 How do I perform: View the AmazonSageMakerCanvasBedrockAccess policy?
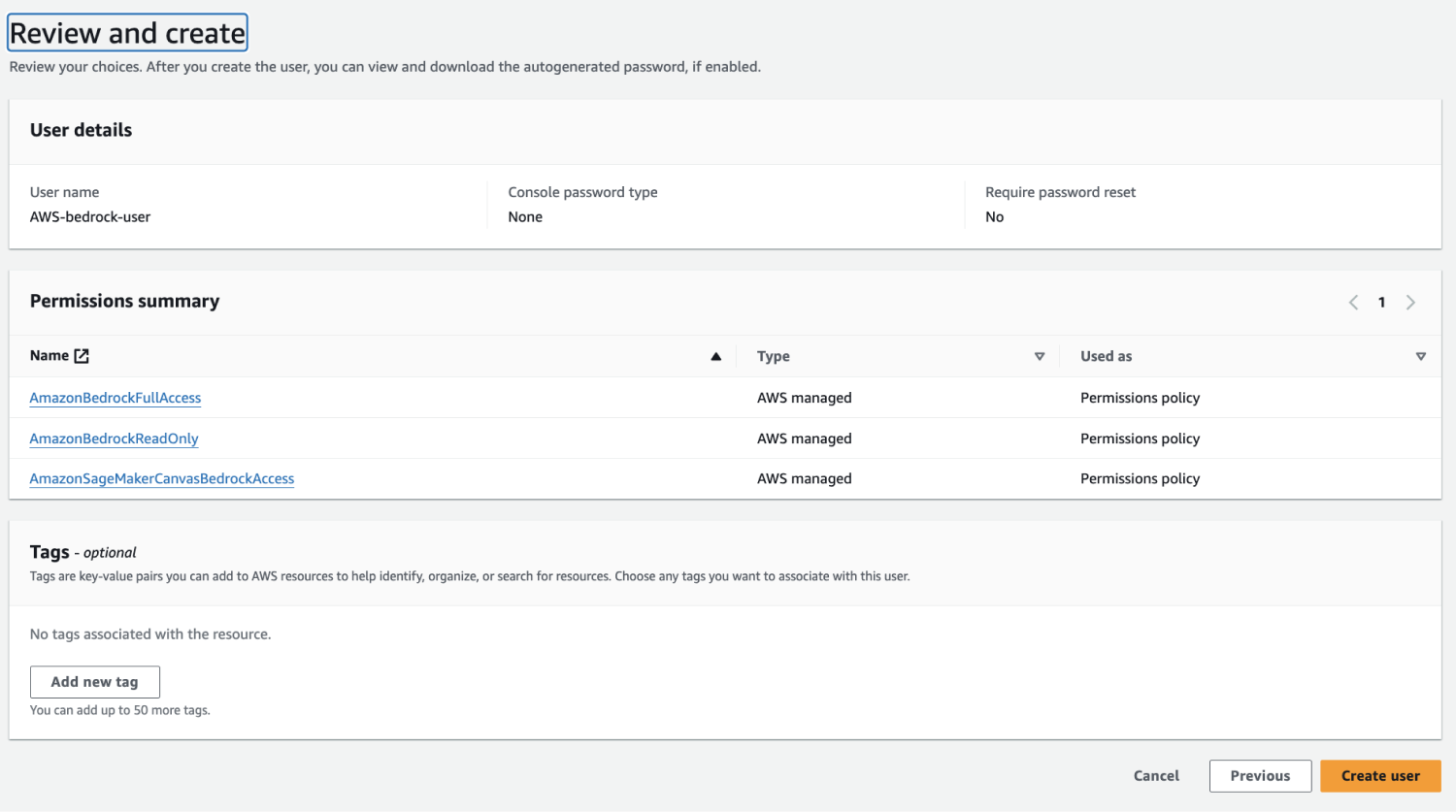(161, 478)
